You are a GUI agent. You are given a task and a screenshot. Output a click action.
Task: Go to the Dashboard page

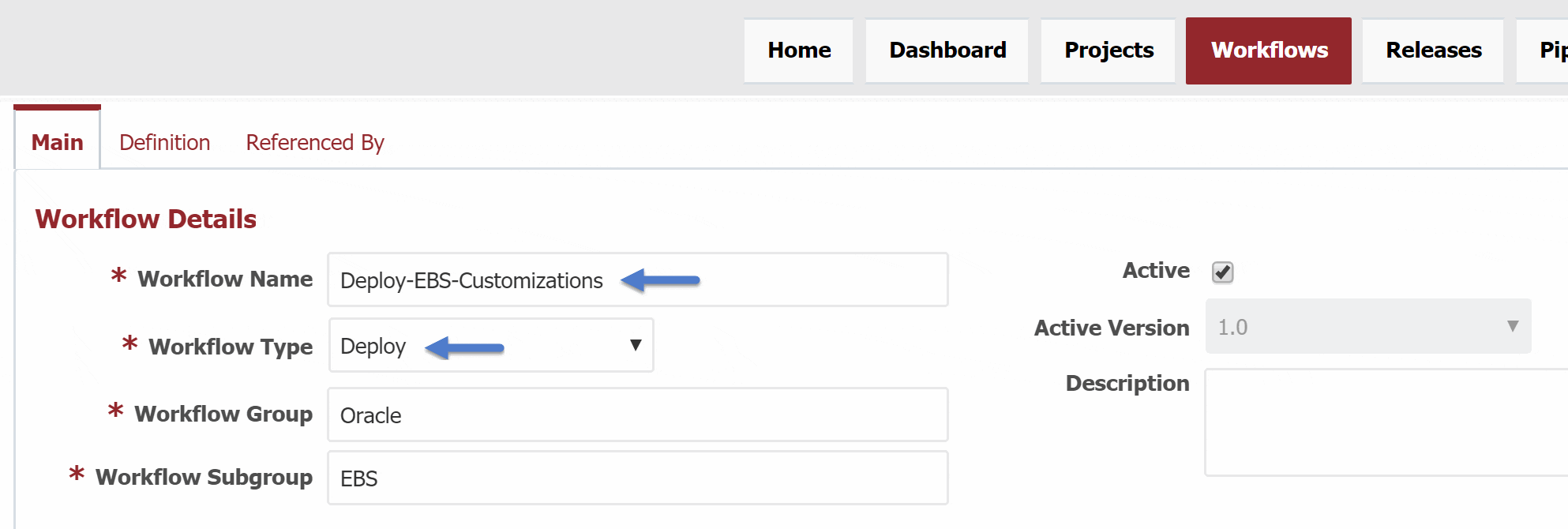(x=947, y=51)
